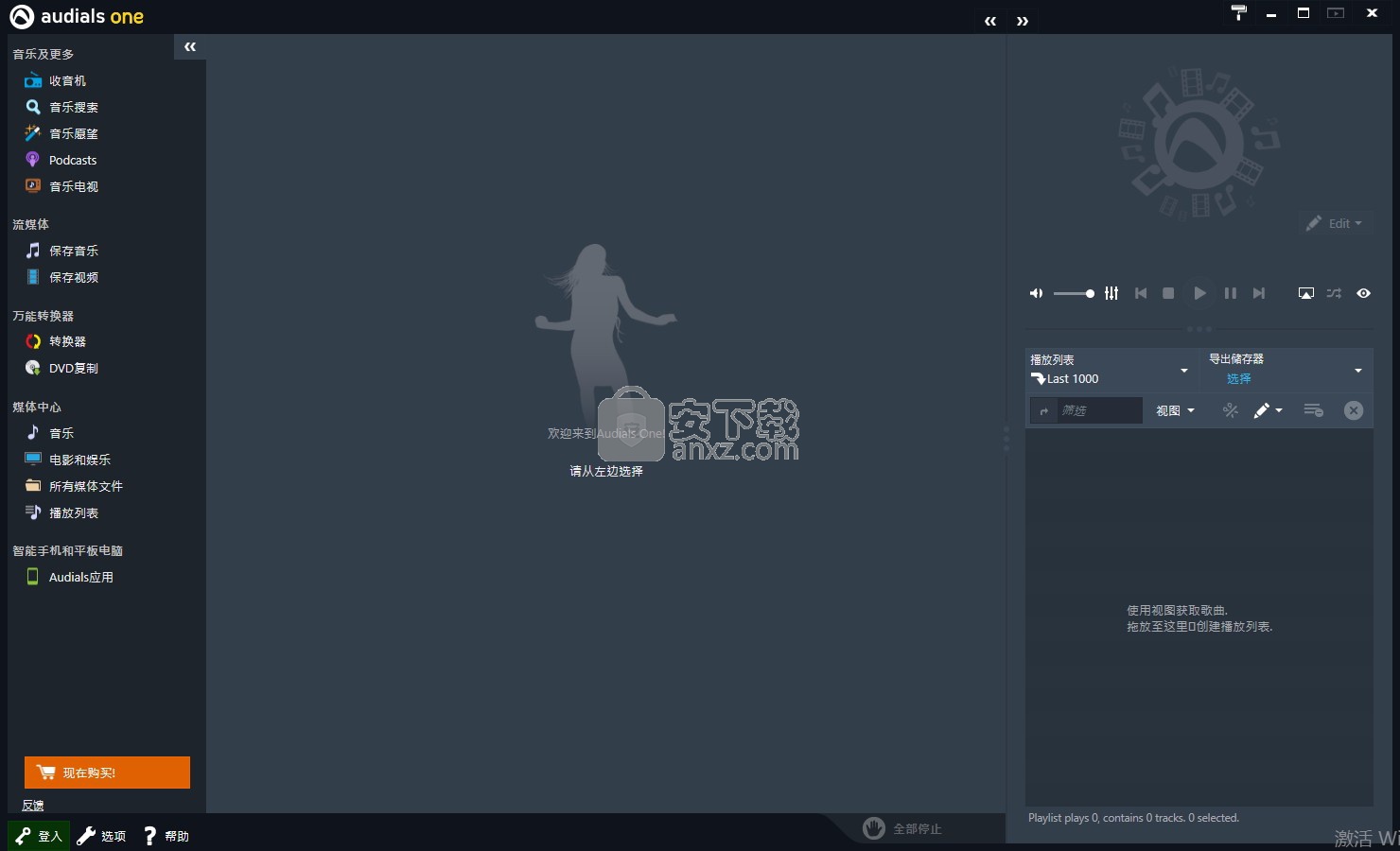Click remove-from-playlist lines icon

point(1313,410)
